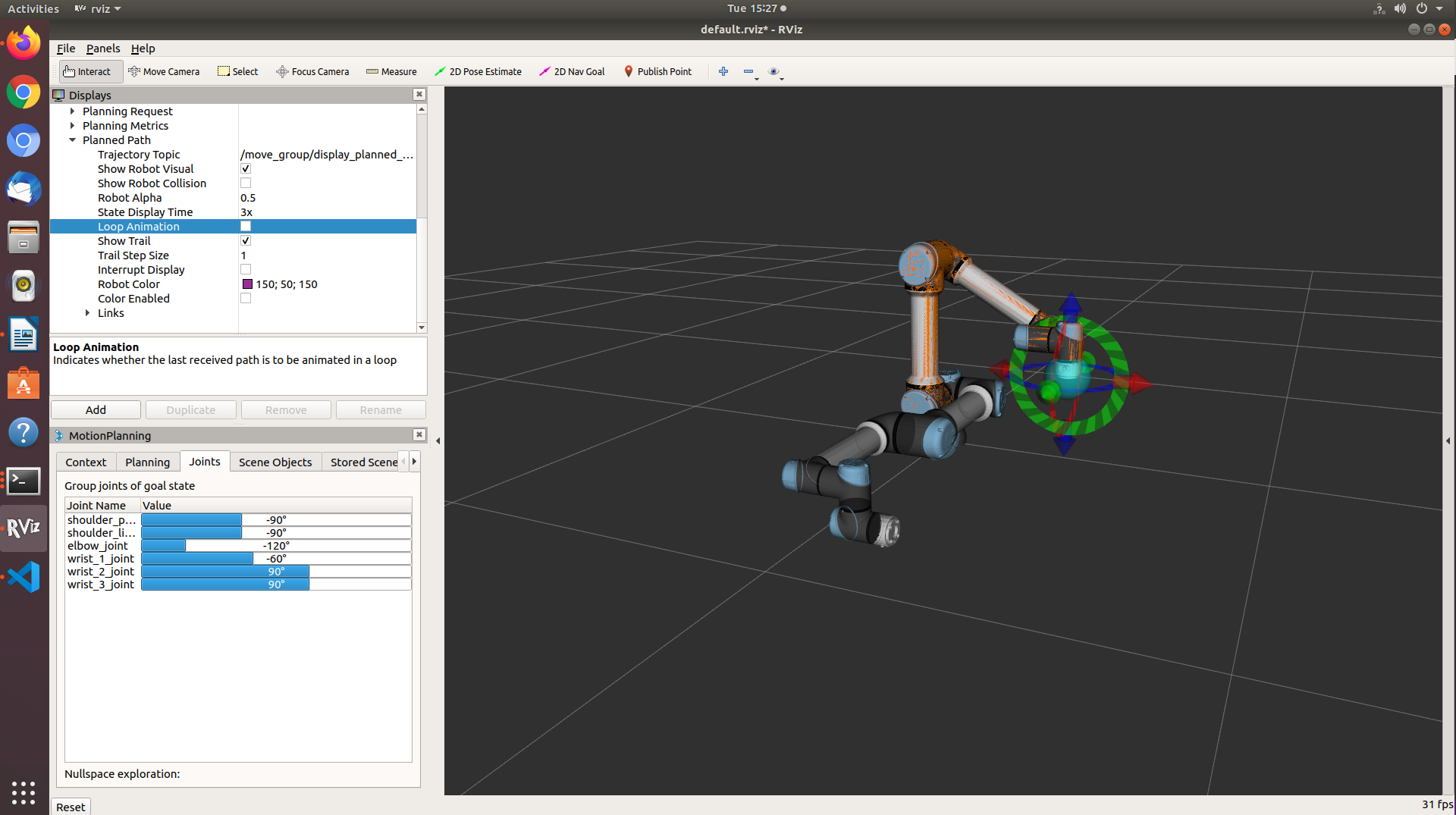The height and width of the screenshot is (815, 1456).
Task: Click the Add display button
Action: (96, 409)
